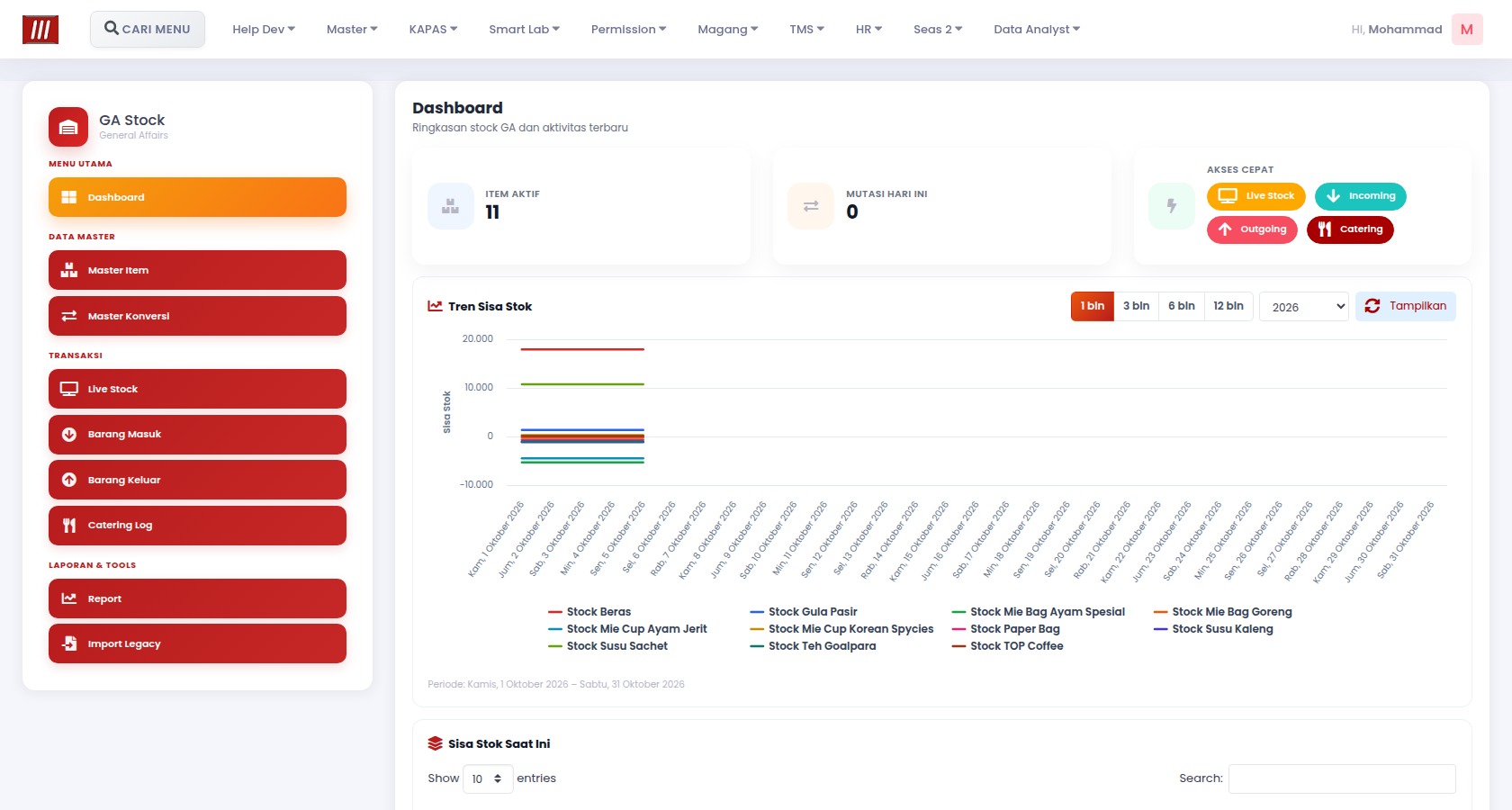The width and height of the screenshot is (1512, 810).
Task: Click Tampilkan refresh button
Action: pyautogui.click(x=1405, y=306)
